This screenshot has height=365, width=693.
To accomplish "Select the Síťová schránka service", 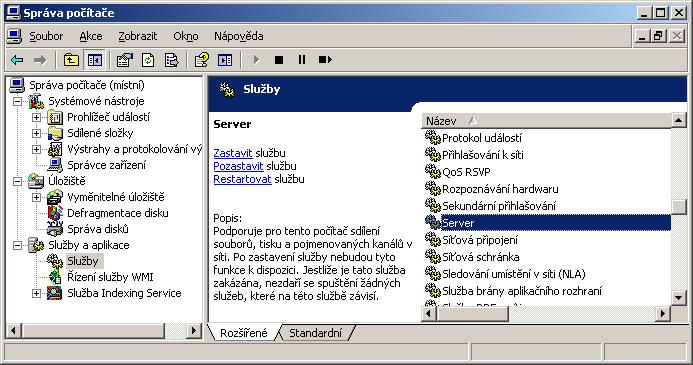I will coord(481,257).
